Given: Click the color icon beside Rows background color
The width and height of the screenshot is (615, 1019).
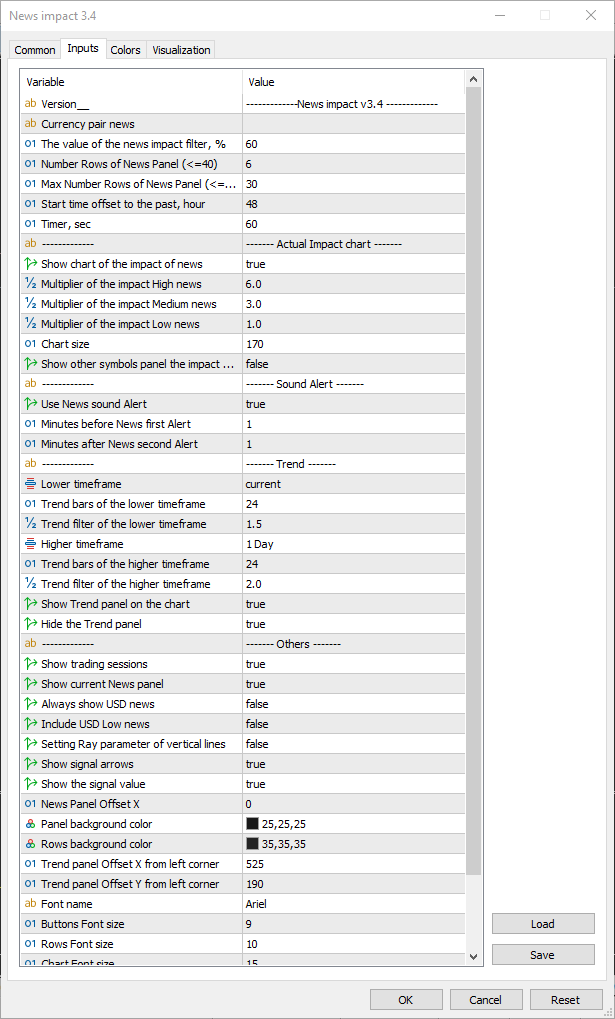Looking at the screenshot, I should tap(30, 844).
